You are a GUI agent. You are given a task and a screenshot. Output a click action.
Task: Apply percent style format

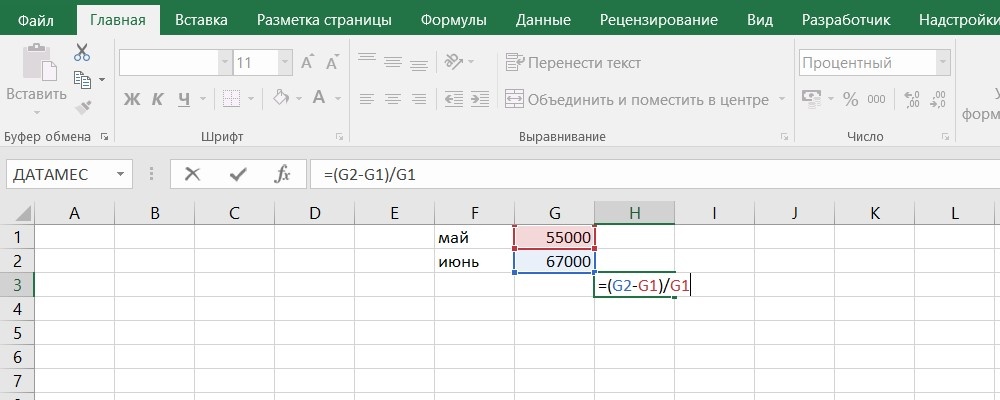851,99
